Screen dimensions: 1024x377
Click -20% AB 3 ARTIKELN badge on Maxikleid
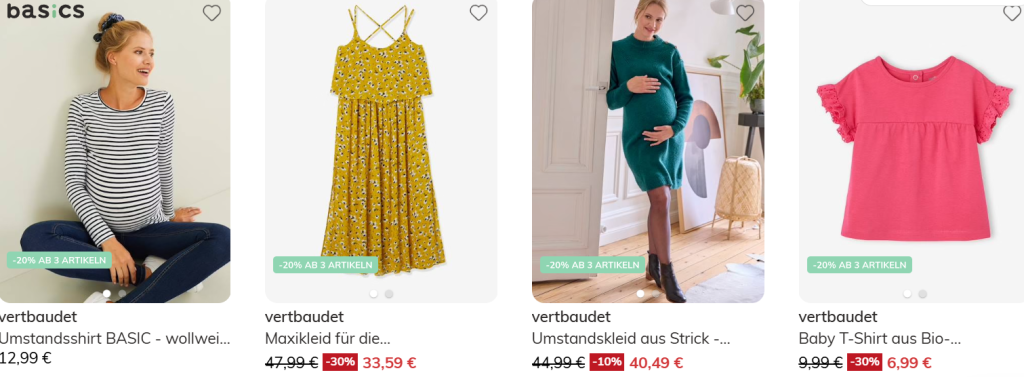pyautogui.click(x=325, y=265)
